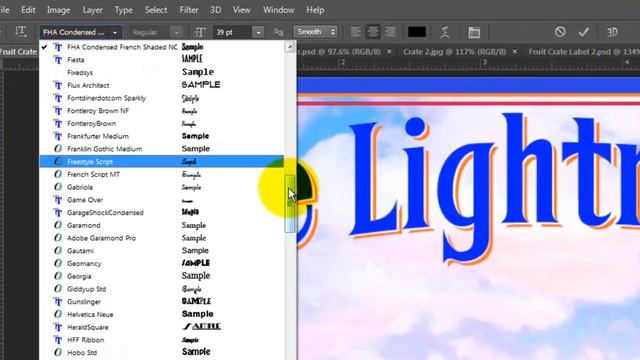The width and height of the screenshot is (640, 360).
Task: Select the French Script MT font
Action: click(162, 174)
